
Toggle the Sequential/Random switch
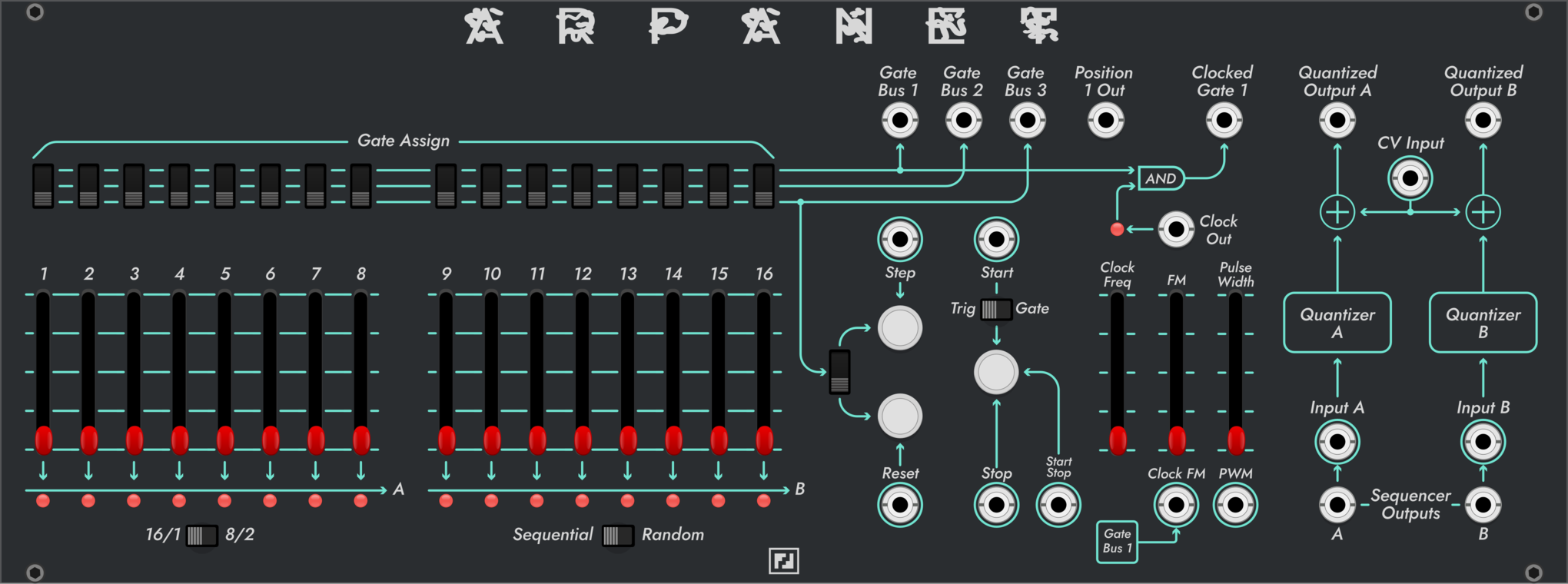[x=618, y=536]
